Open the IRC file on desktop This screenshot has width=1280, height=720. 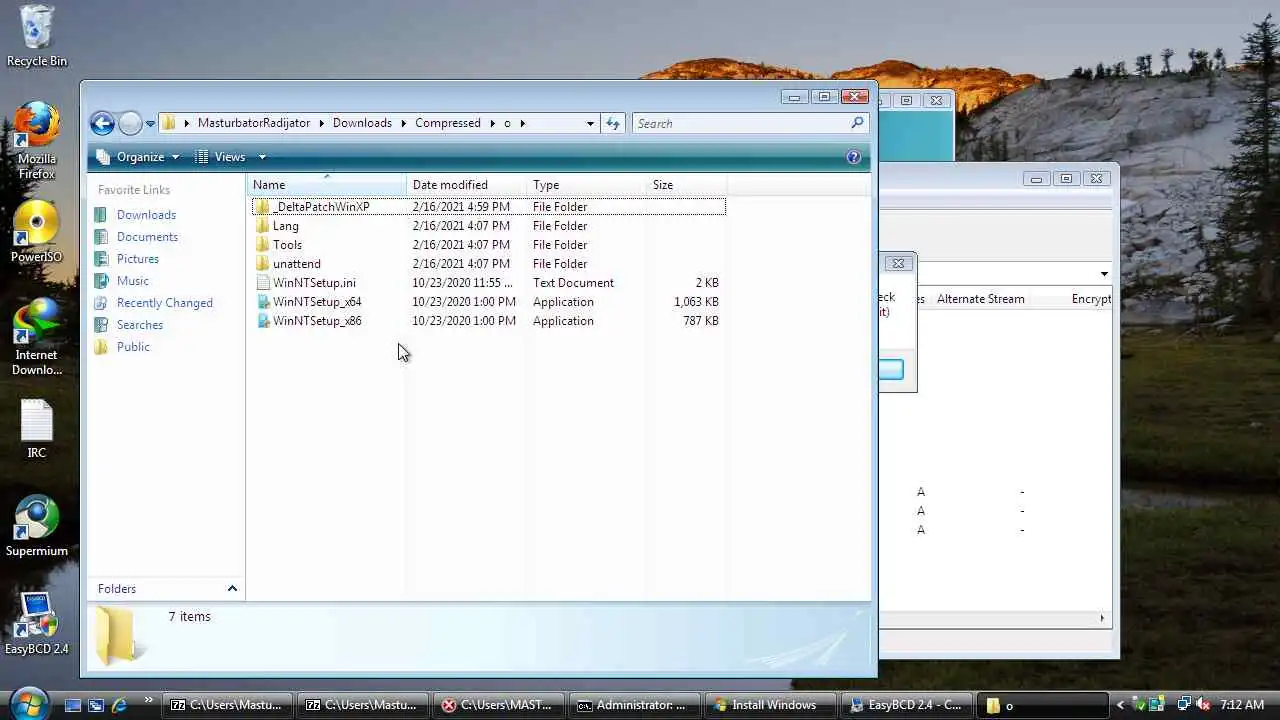pos(37,428)
